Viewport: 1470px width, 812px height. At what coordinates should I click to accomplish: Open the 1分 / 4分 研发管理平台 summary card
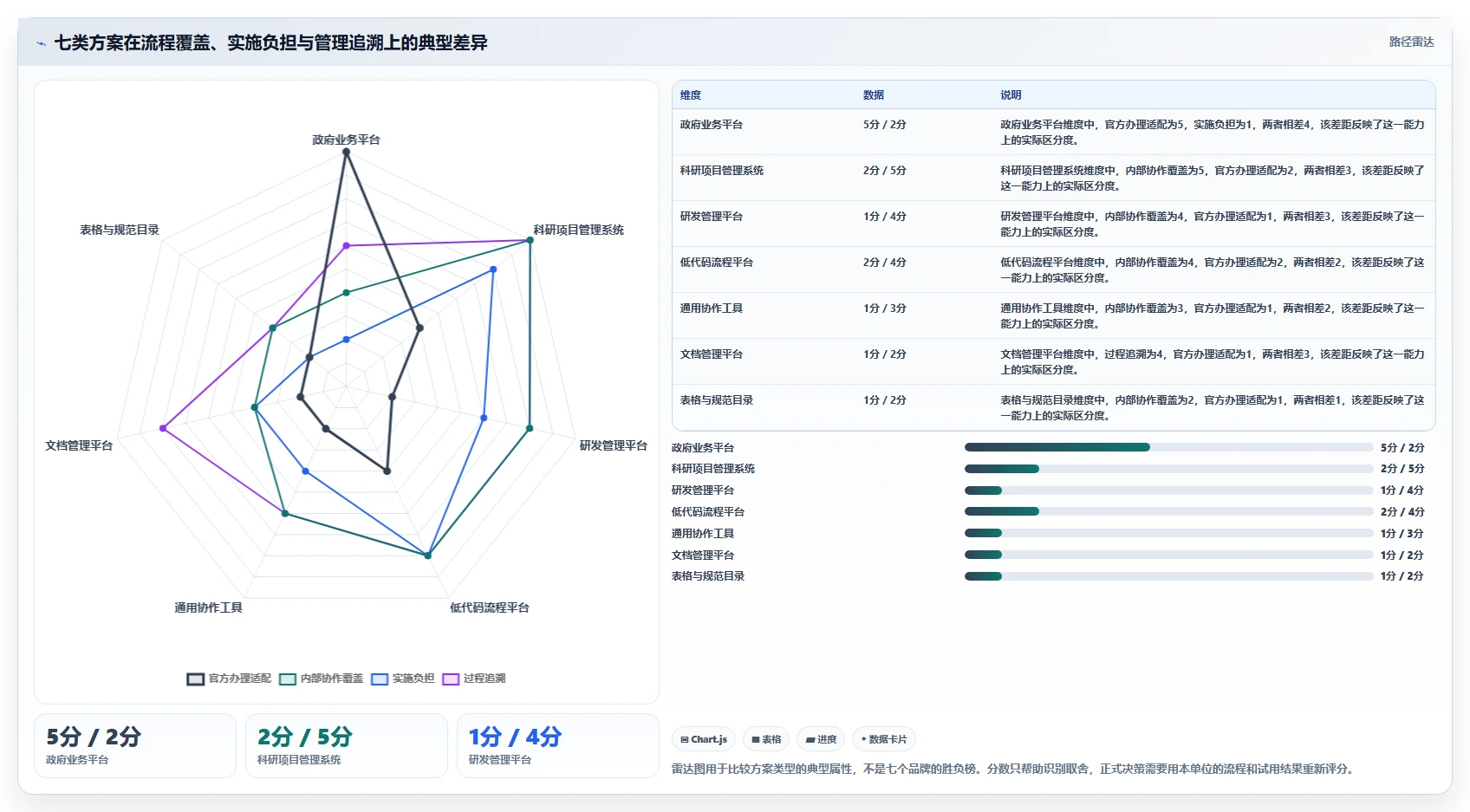(x=558, y=746)
